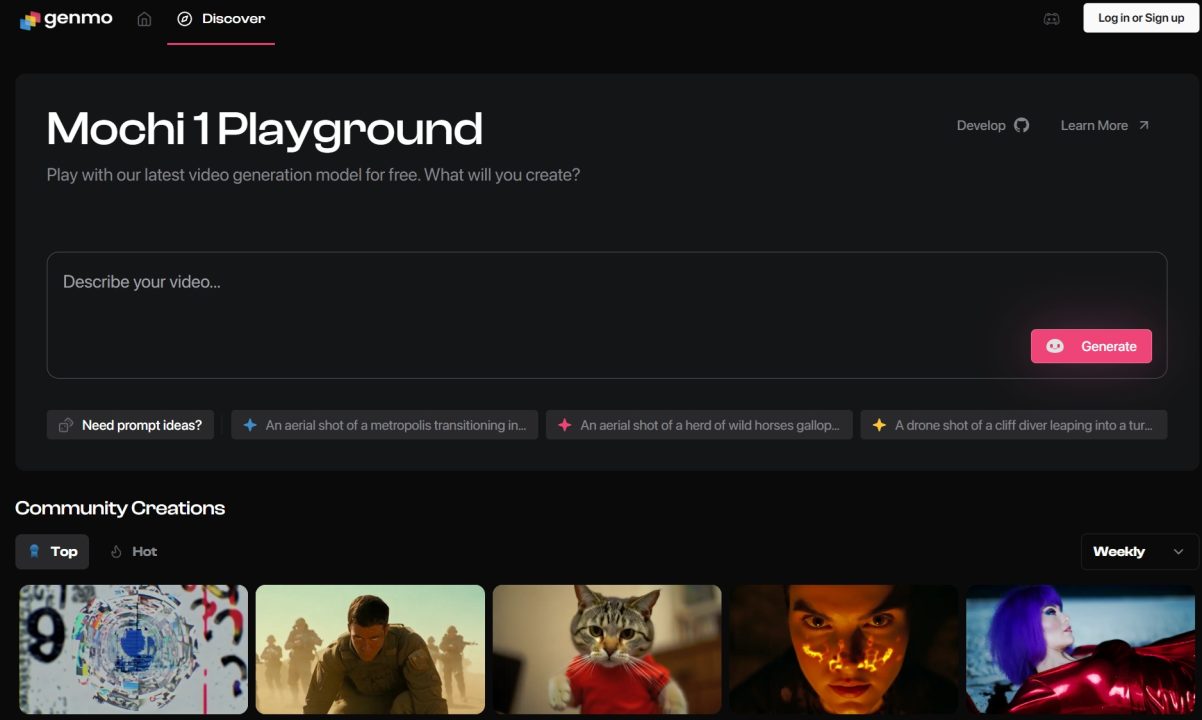Click the Genmo logo

pos(65,18)
